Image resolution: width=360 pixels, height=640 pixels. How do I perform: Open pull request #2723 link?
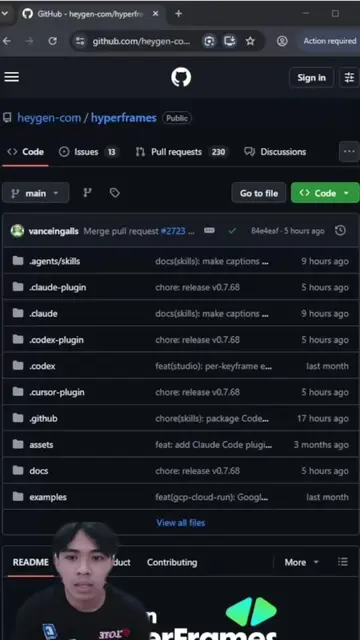pos(173,231)
